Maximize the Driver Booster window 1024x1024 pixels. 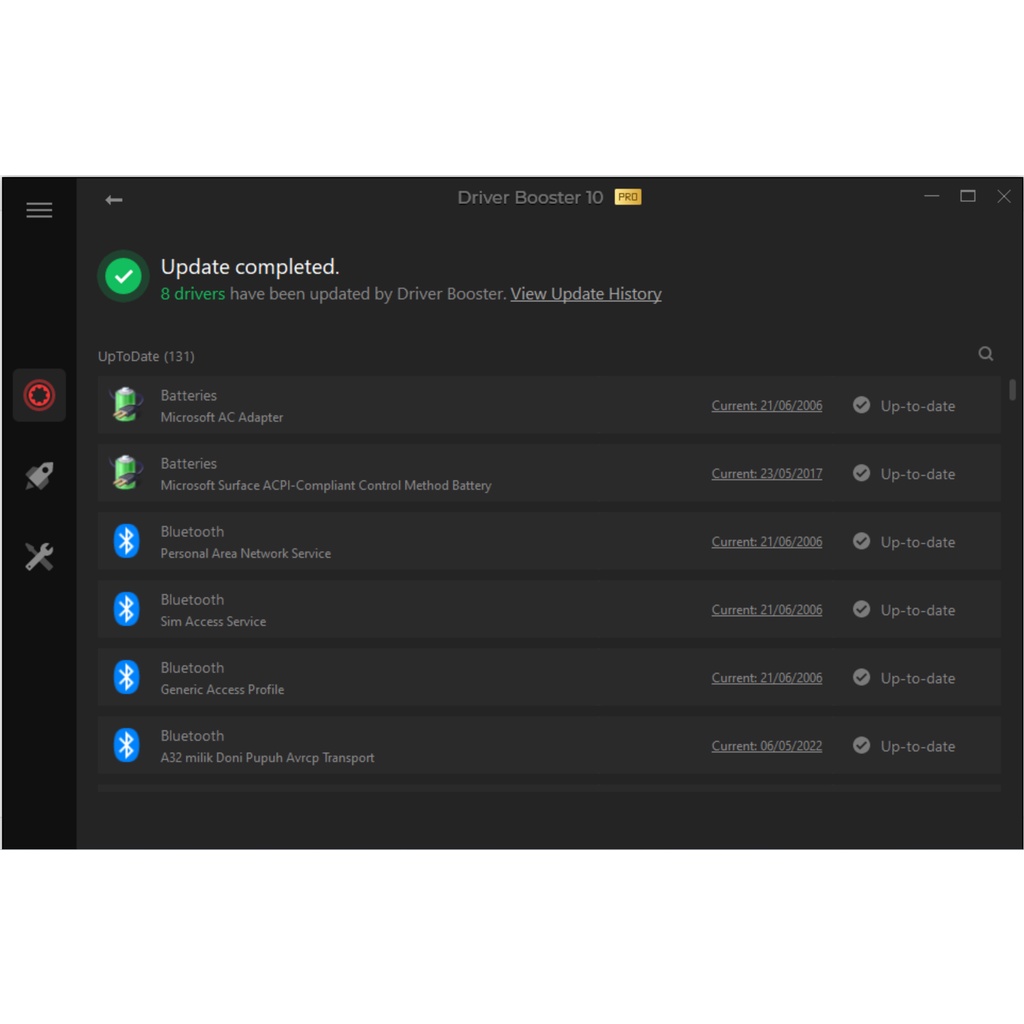coord(968,196)
